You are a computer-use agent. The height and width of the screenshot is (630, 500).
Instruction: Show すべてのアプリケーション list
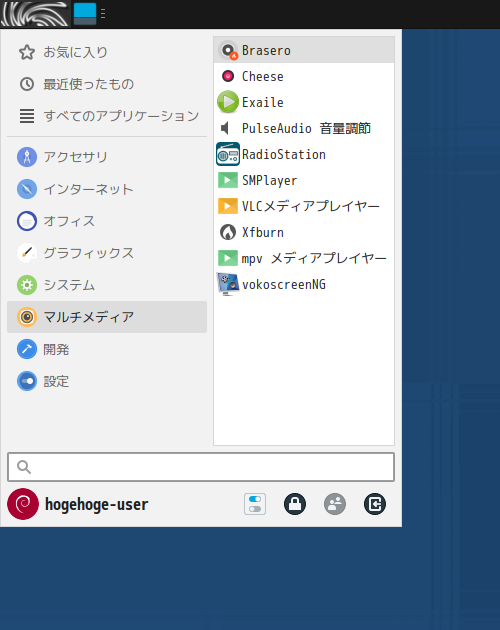(107, 116)
